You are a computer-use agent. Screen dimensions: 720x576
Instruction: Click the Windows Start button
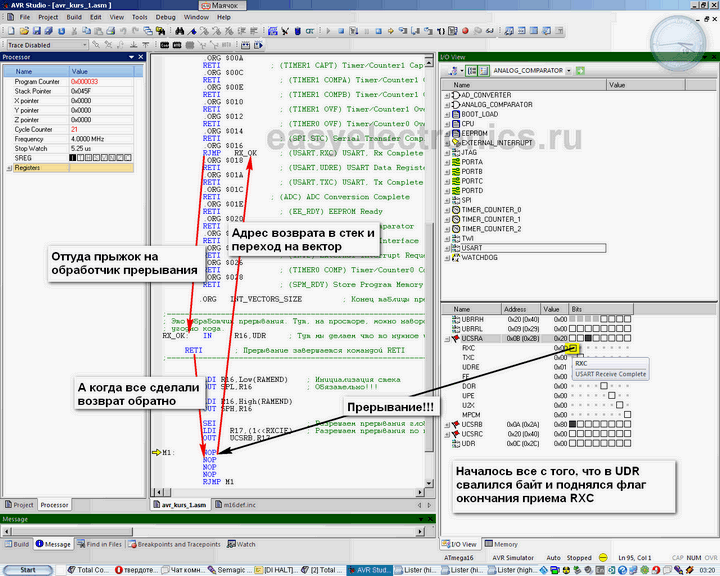point(28,570)
